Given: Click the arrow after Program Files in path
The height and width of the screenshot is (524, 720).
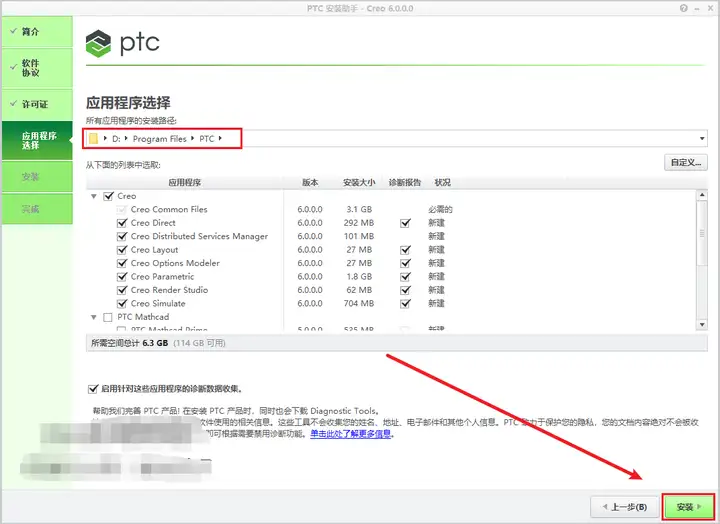Looking at the screenshot, I should [x=192, y=138].
